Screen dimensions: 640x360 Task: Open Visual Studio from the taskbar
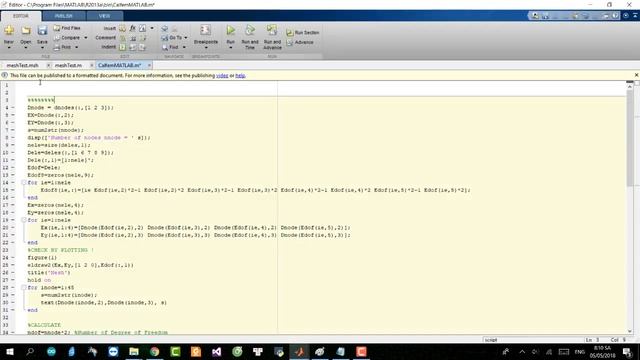pyautogui.click(x=216, y=351)
